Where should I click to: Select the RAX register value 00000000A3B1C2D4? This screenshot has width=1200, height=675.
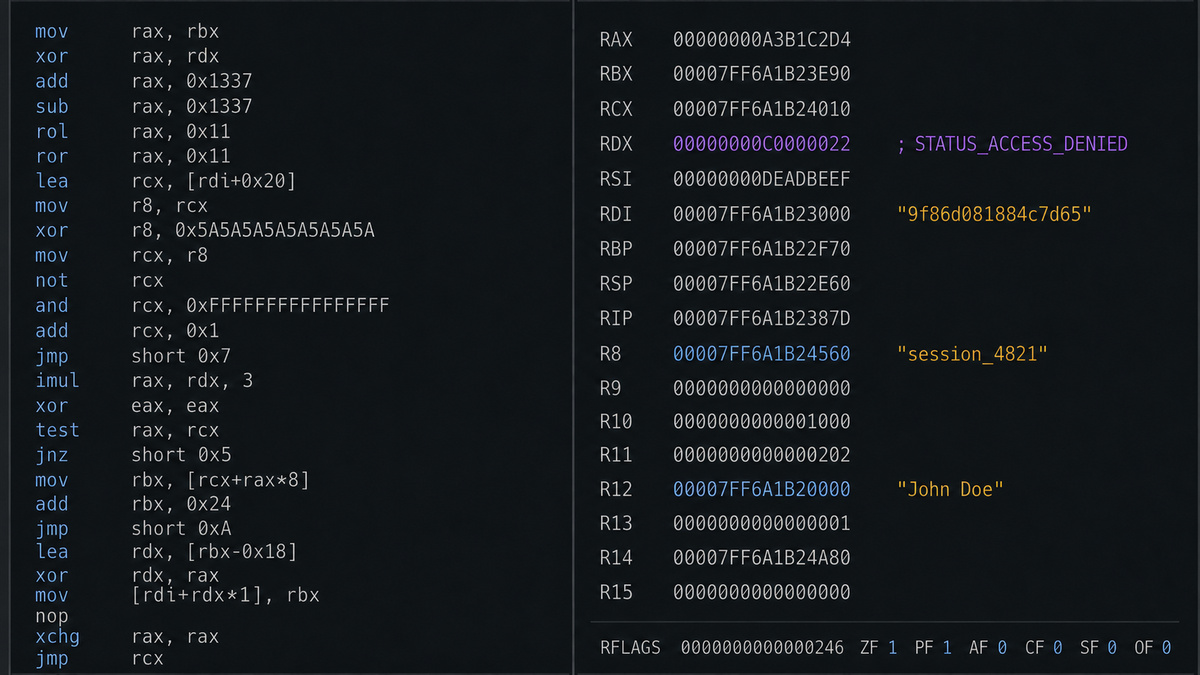pos(762,40)
